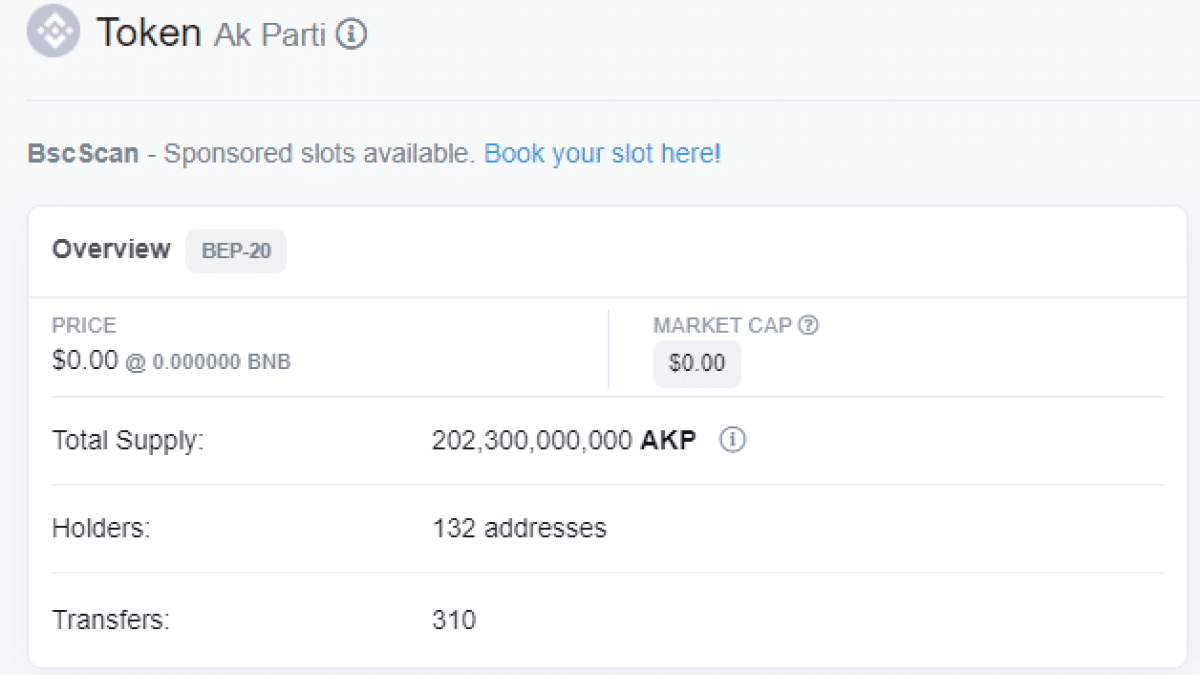
Task: Click the AKP token symbol
Action: tap(668, 440)
